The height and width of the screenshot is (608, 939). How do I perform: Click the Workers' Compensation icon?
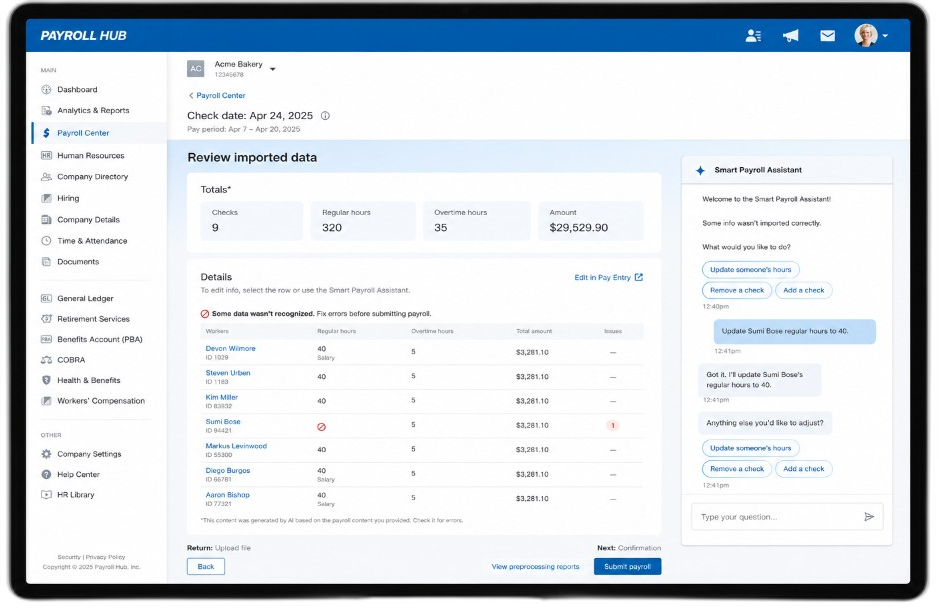click(46, 401)
